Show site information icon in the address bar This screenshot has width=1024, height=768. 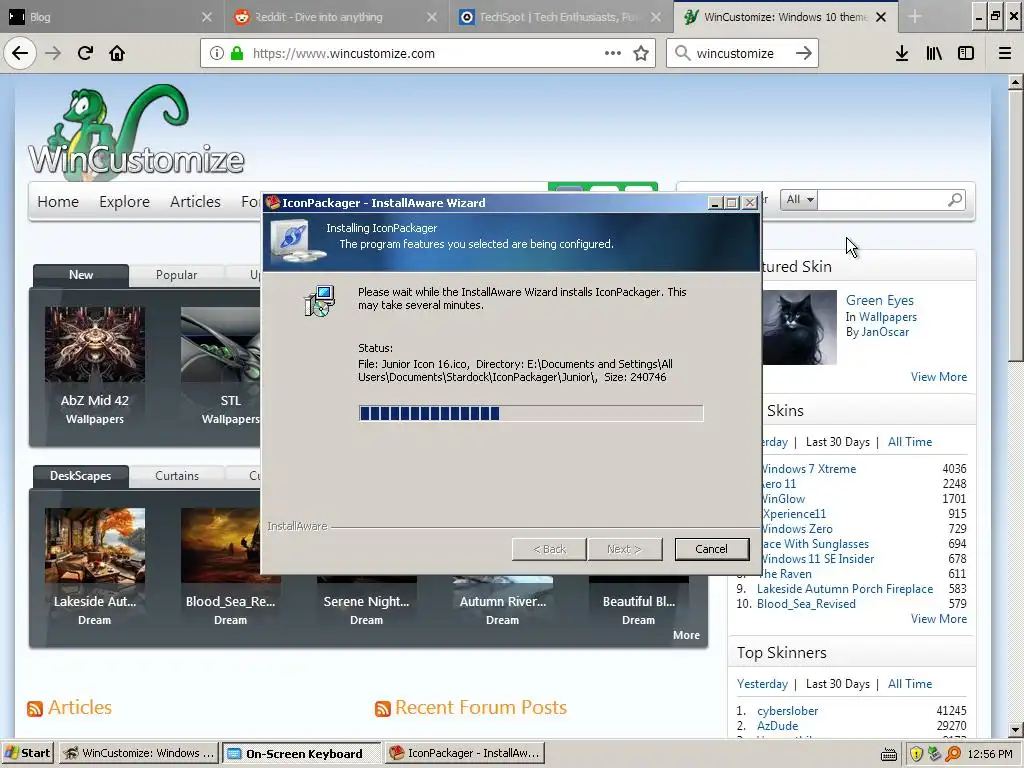217,53
